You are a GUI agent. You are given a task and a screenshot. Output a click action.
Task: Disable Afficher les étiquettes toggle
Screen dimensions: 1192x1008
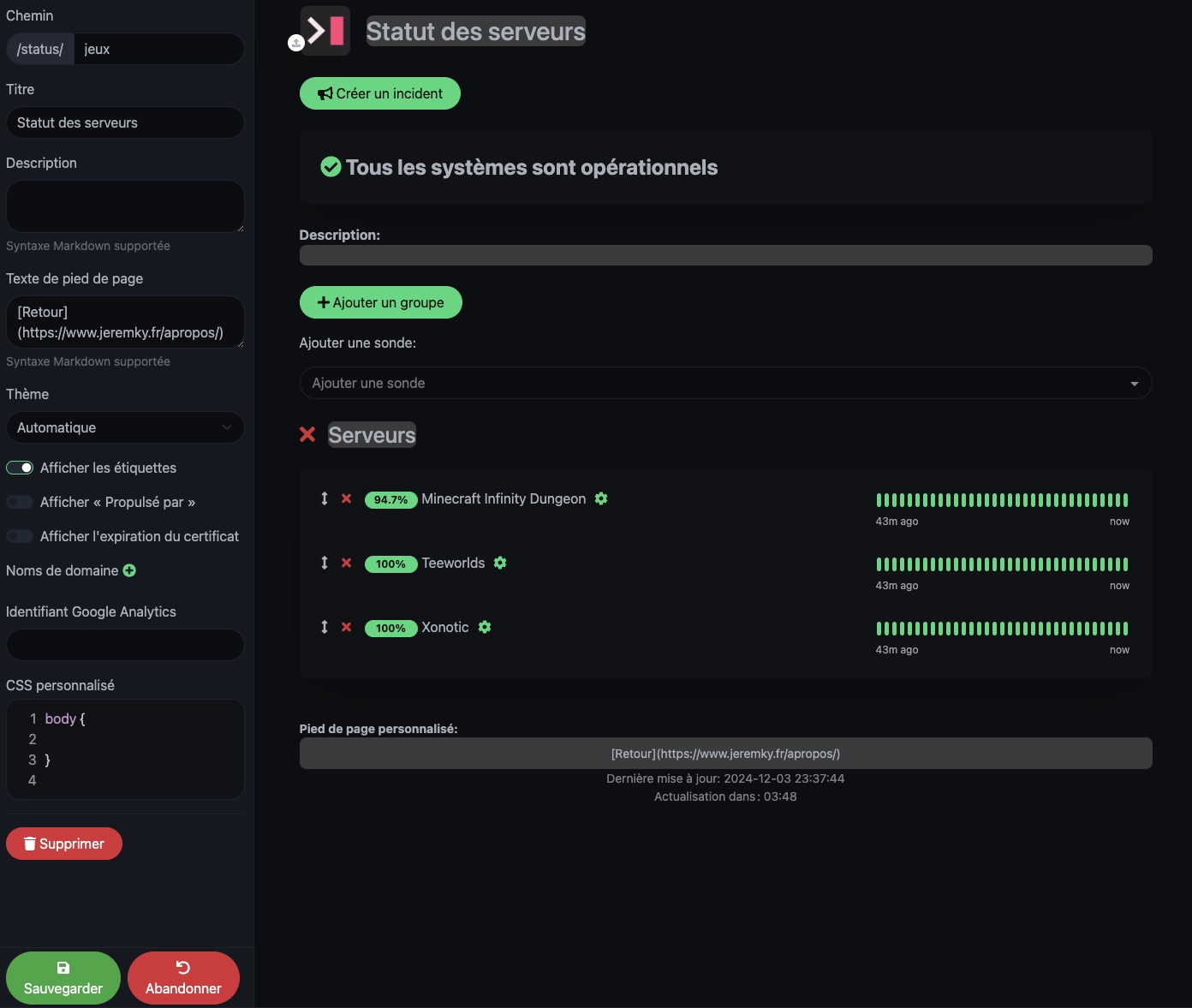pos(20,468)
